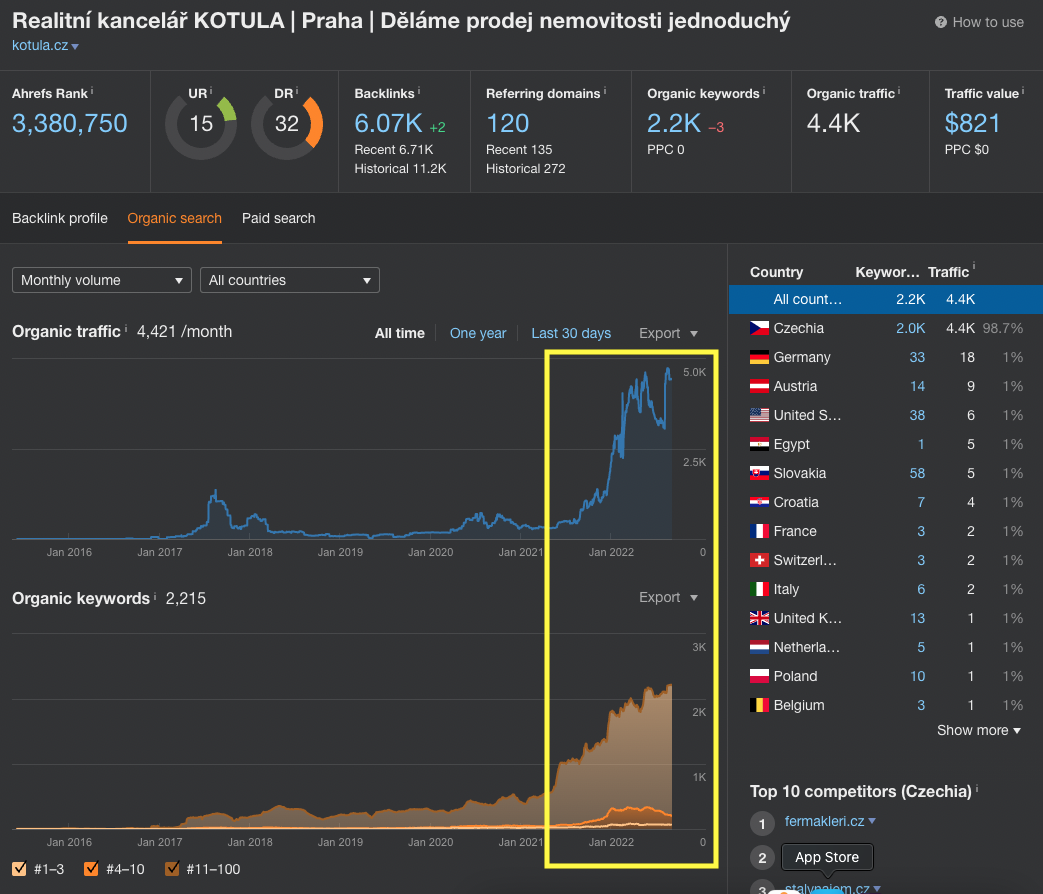Open United States keywords count 38
The width and height of the screenshot is (1043, 894).
click(x=917, y=415)
